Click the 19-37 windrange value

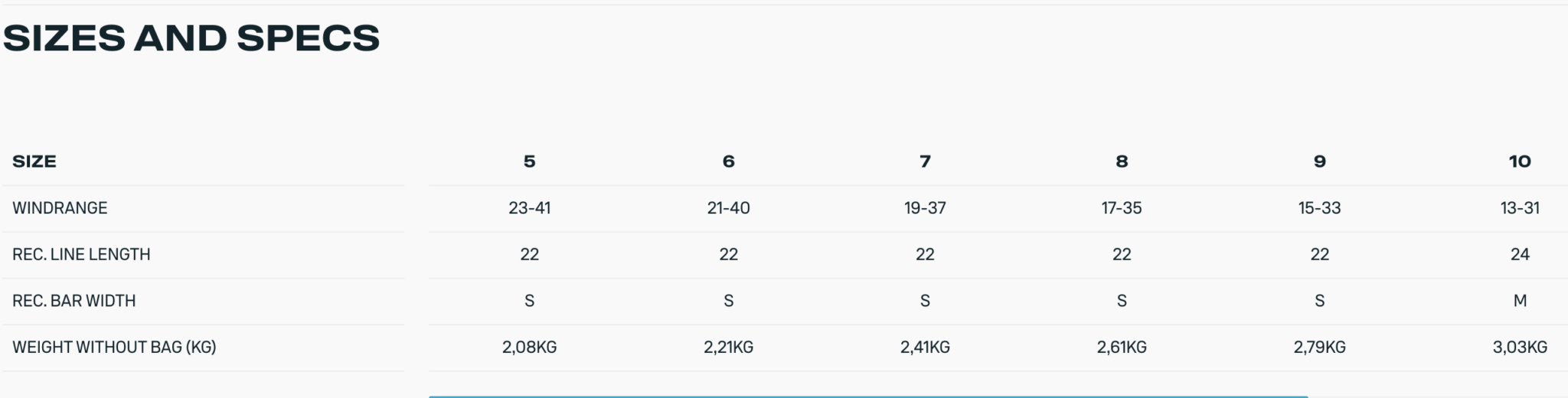(x=925, y=208)
